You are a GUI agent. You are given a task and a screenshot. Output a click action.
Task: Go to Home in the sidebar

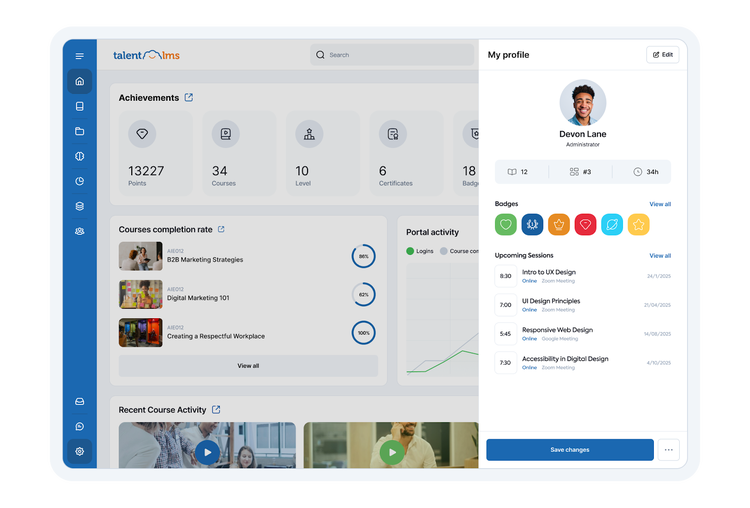(79, 81)
